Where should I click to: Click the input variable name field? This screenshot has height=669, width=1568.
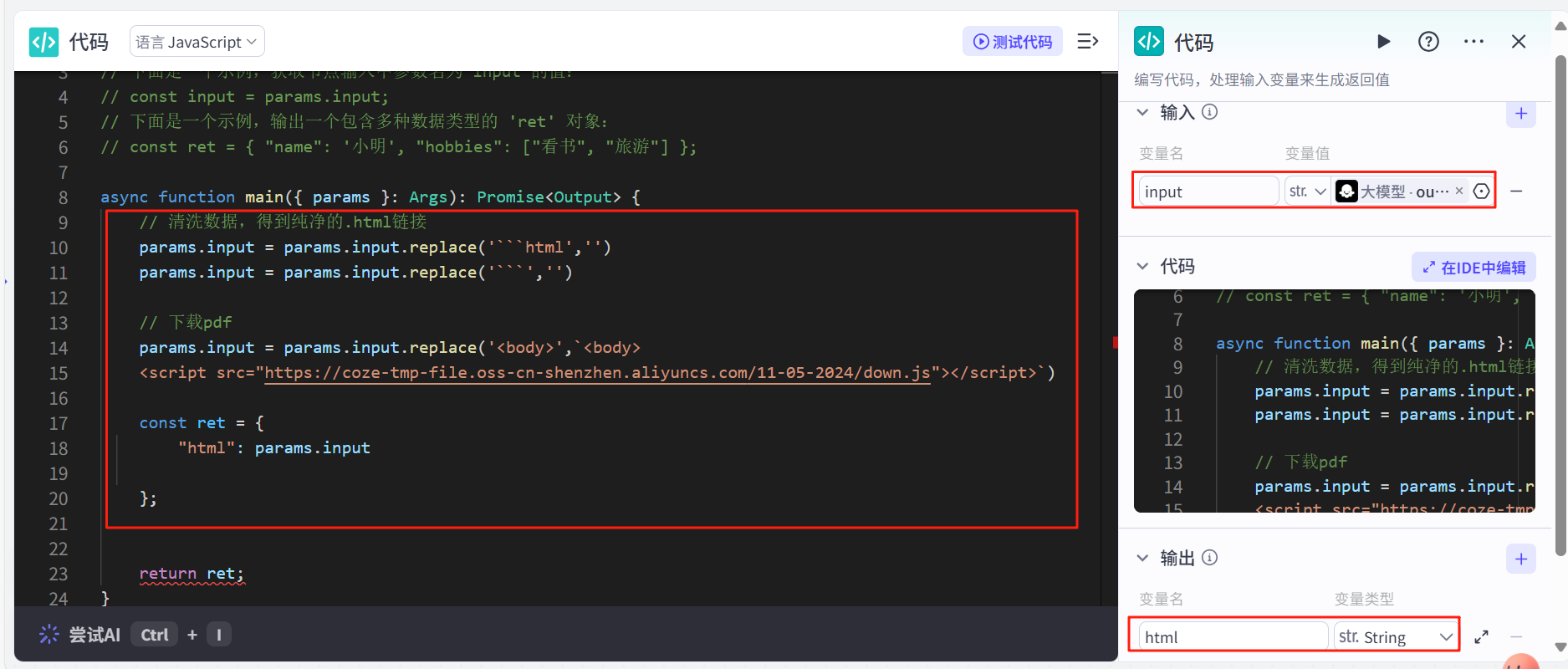1208,192
